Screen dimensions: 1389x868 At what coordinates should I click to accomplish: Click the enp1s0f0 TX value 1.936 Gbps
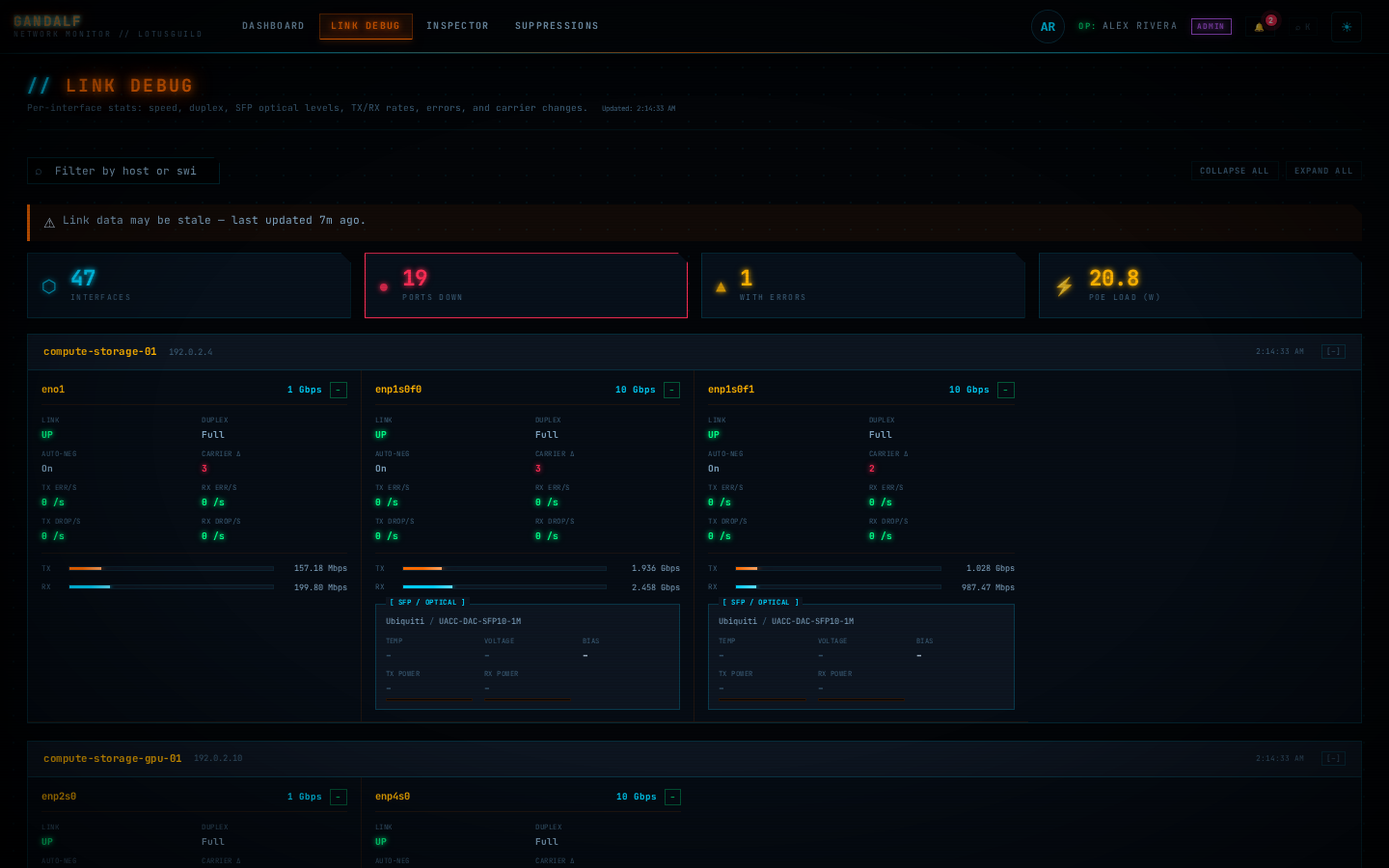pos(656,569)
